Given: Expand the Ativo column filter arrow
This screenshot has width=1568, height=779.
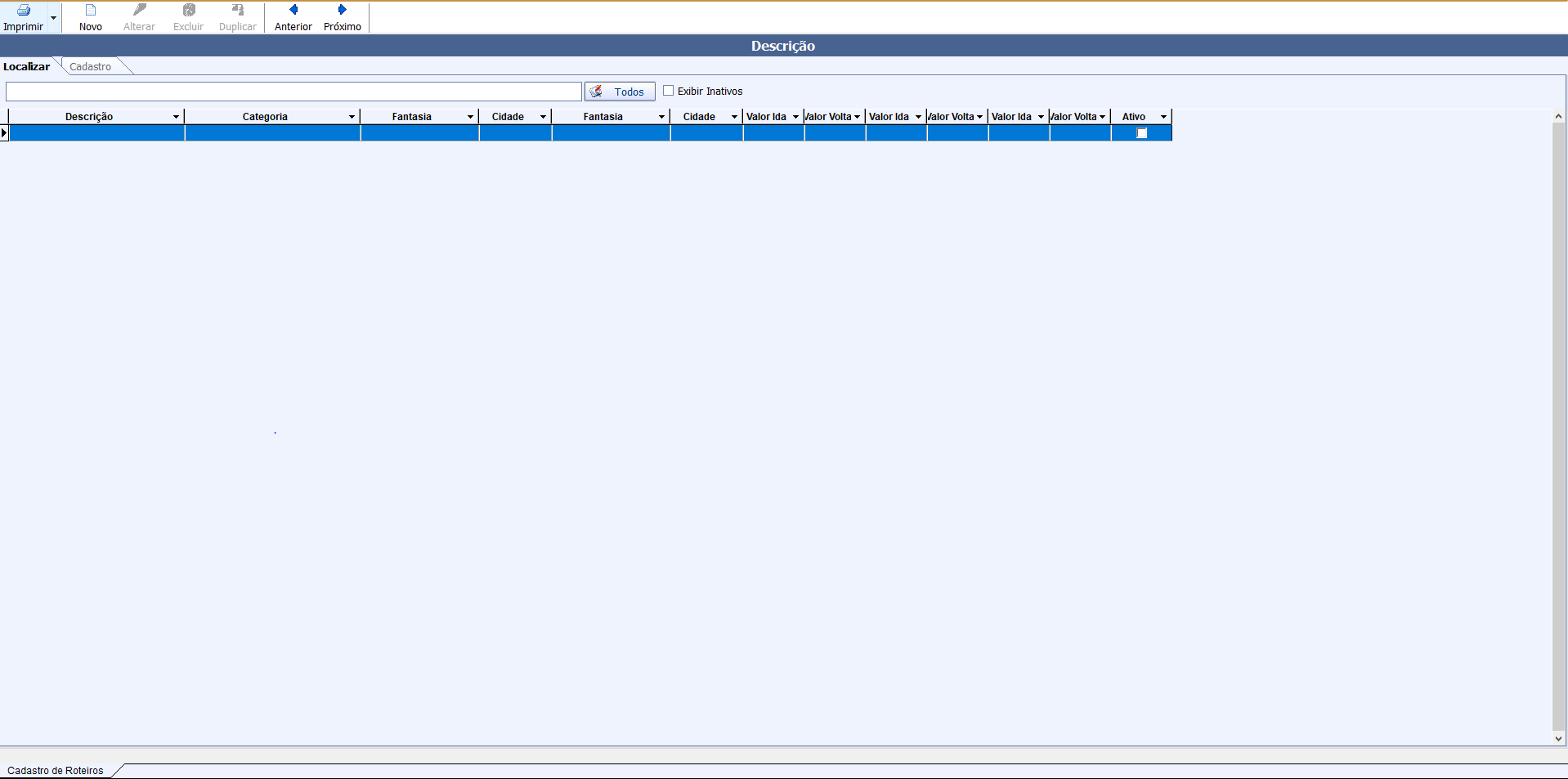Looking at the screenshot, I should pos(1163,117).
